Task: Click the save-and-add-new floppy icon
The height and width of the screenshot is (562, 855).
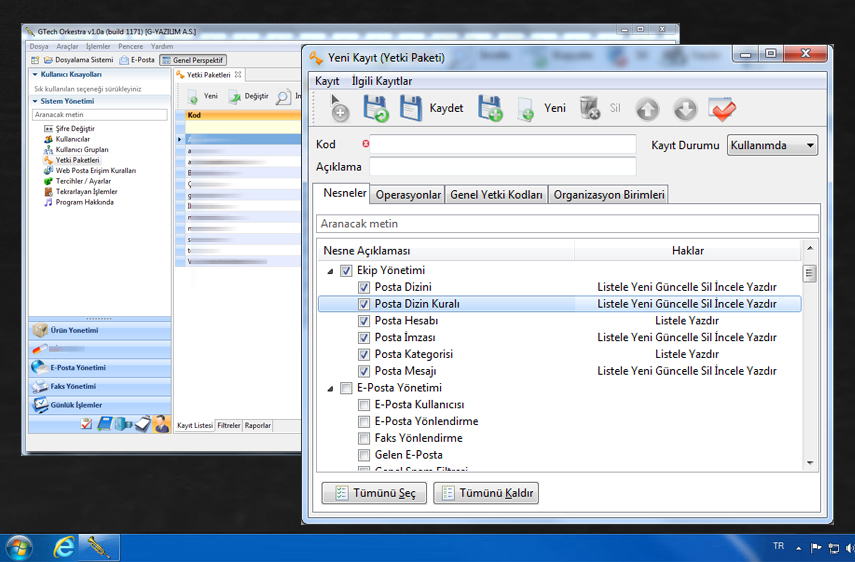Action: 490,108
